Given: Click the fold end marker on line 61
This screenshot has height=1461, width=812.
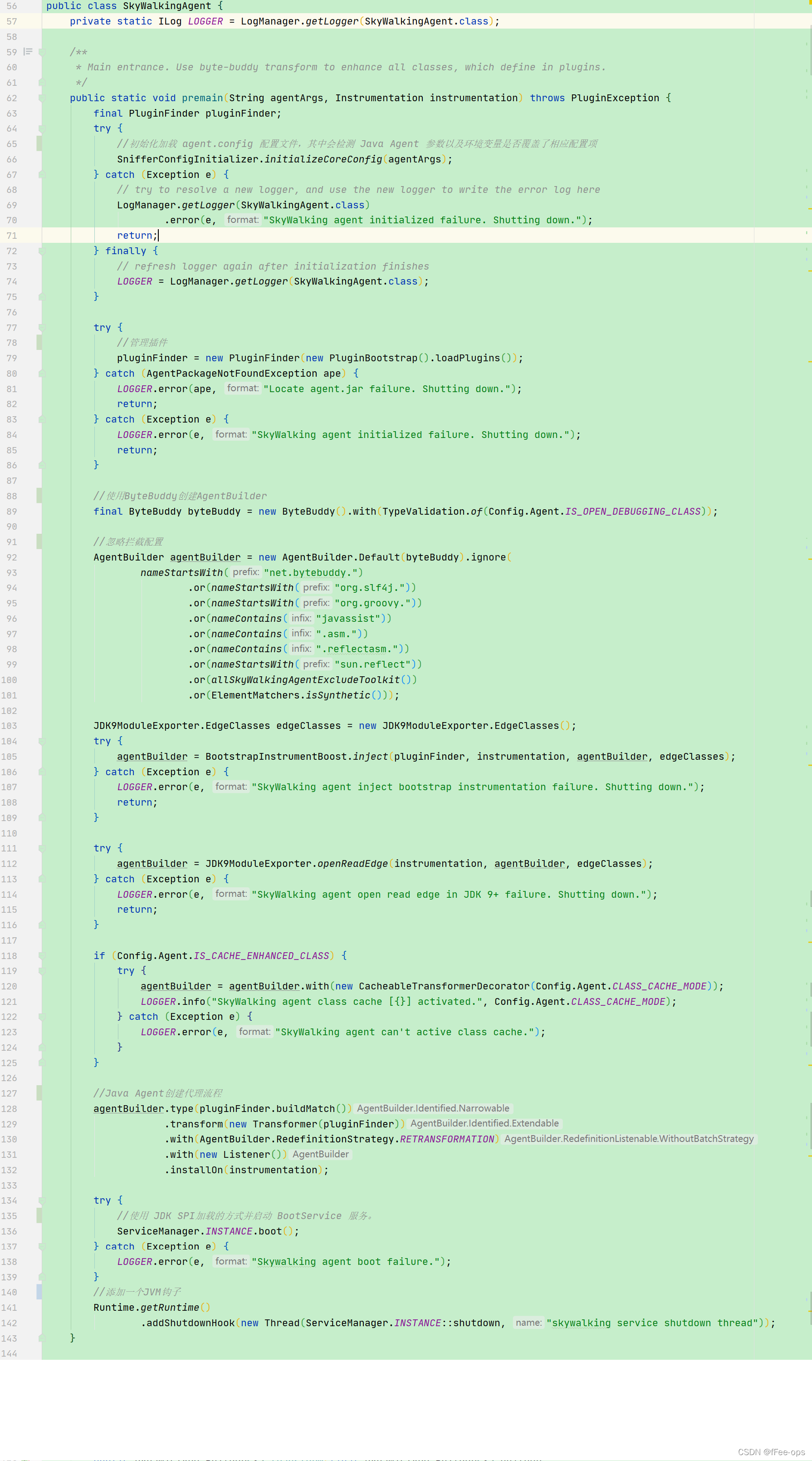Looking at the screenshot, I should (42, 82).
